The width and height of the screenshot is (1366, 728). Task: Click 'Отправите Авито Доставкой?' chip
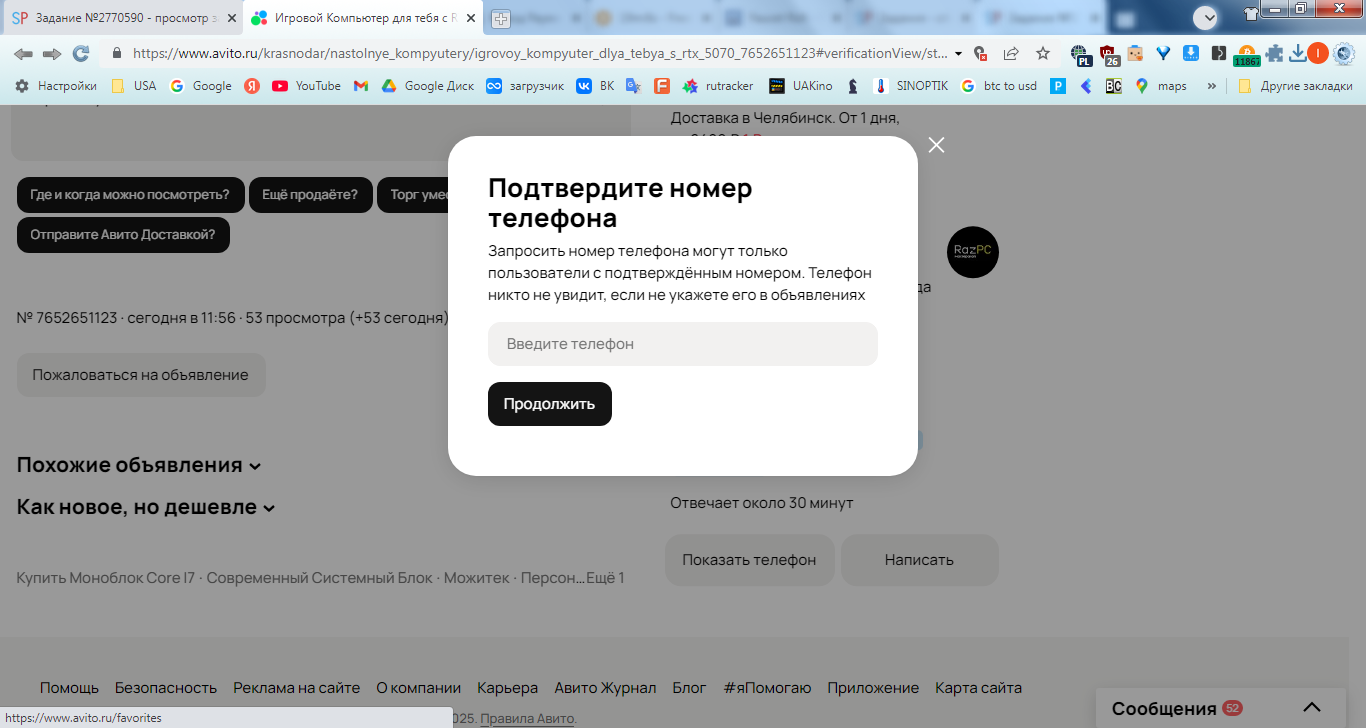pos(123,235)
